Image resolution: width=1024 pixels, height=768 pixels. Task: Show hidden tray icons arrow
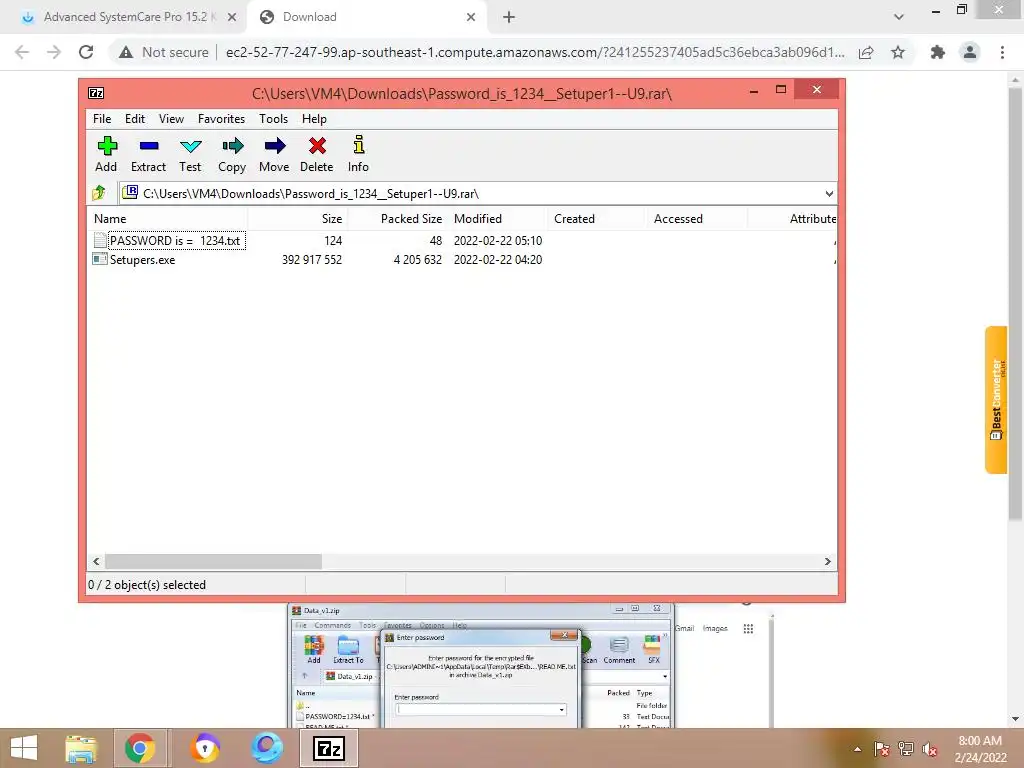[x=857, y=749]
